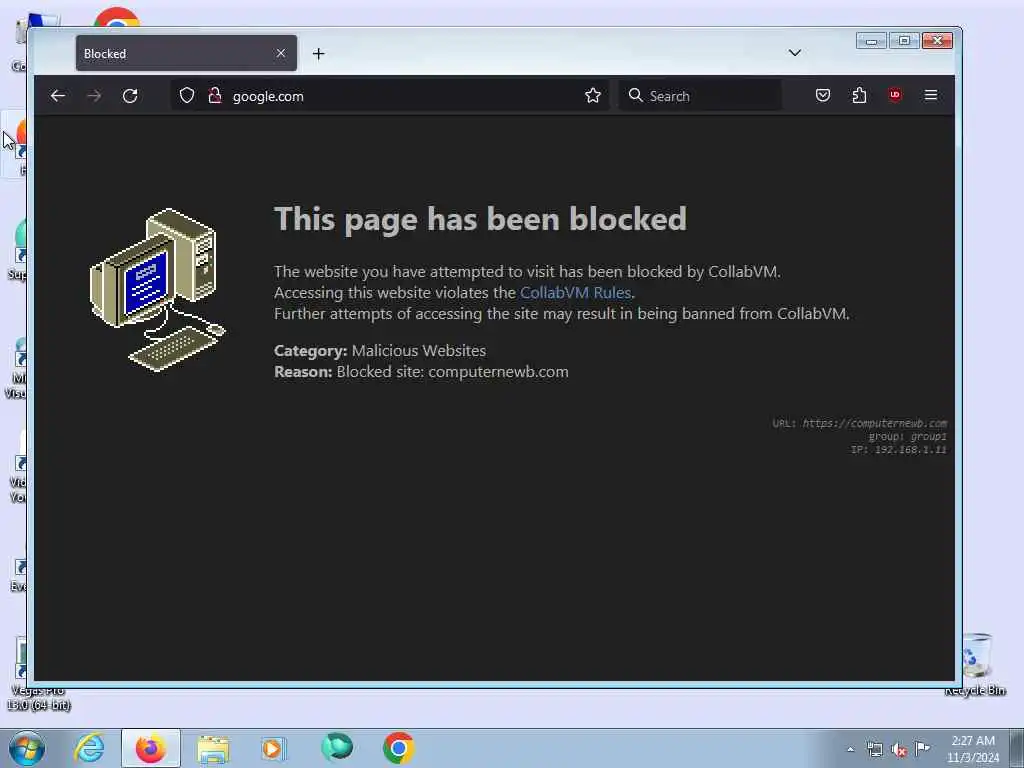Switch to Firefox in the taskbar

[150, 748]
